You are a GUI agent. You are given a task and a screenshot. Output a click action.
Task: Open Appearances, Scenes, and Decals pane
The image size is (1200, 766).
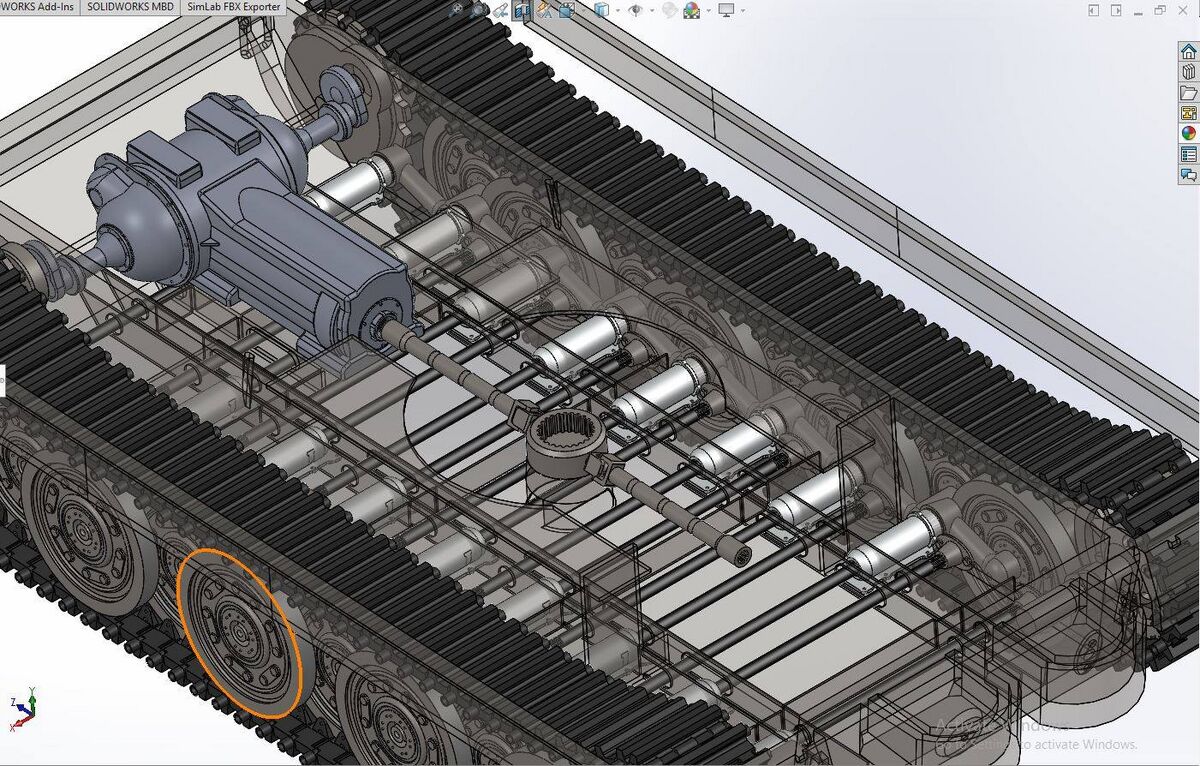[x=1188, y=133]
